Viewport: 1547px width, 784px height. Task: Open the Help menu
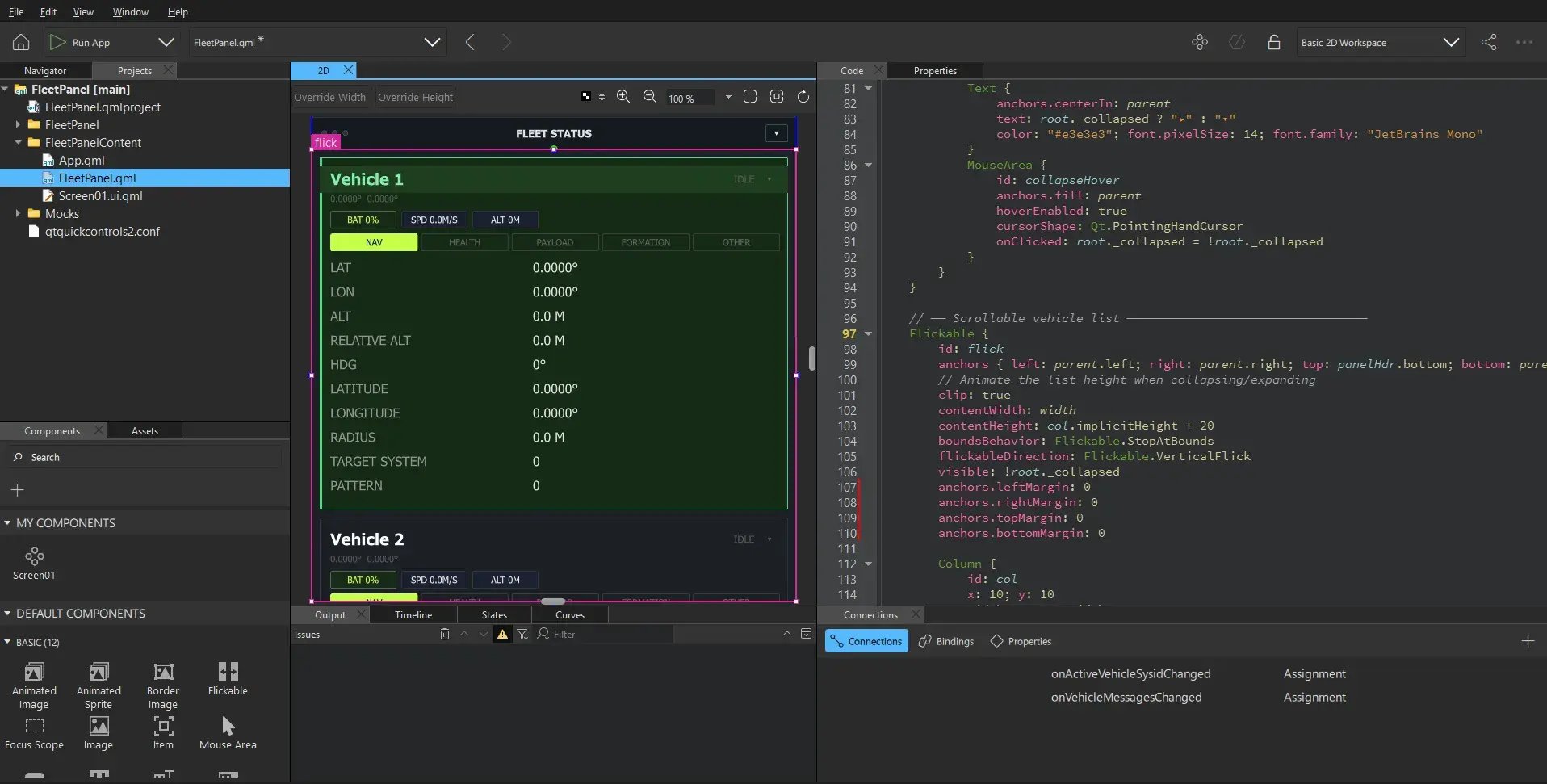[178, 12]
